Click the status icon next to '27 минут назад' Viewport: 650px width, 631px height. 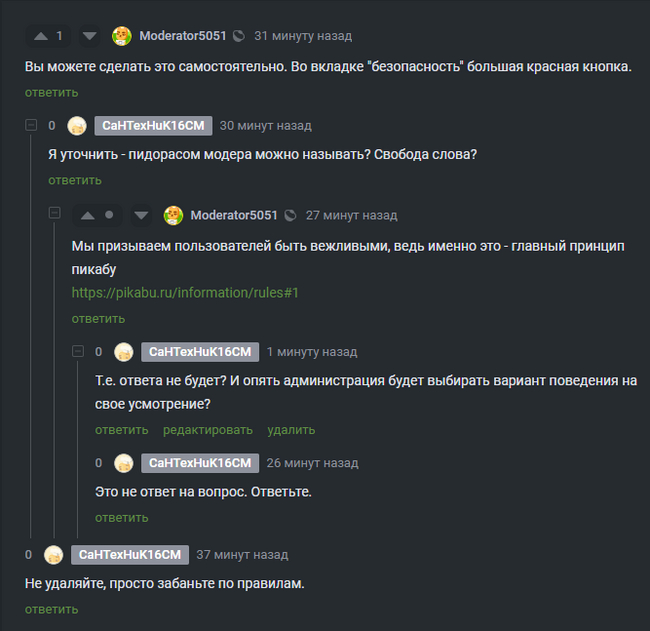(291, 215)
